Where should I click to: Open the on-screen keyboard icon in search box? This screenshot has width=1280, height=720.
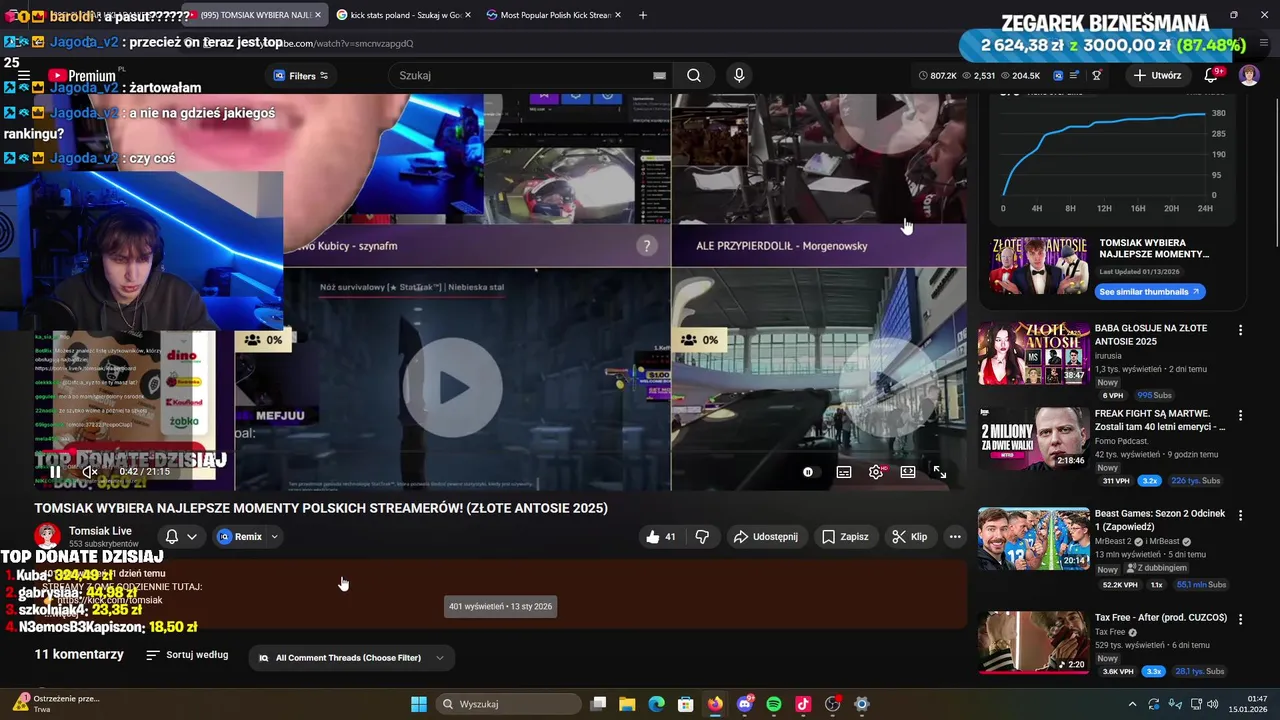pyautogui.click(x=659, y=75)
